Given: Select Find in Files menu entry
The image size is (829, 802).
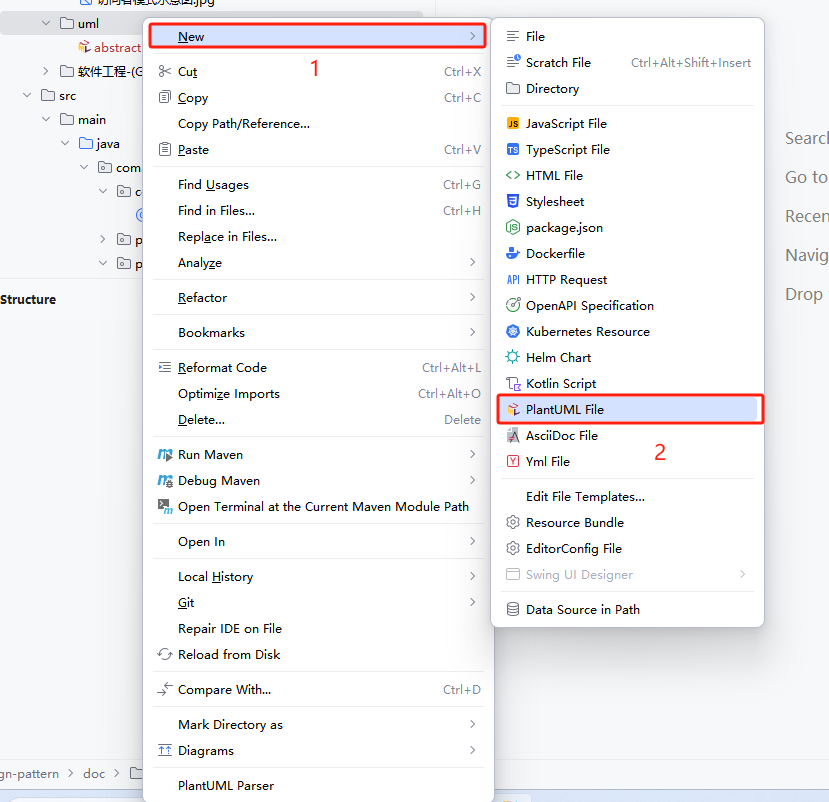Looking at the screenshot, I should tap(216, 211).
